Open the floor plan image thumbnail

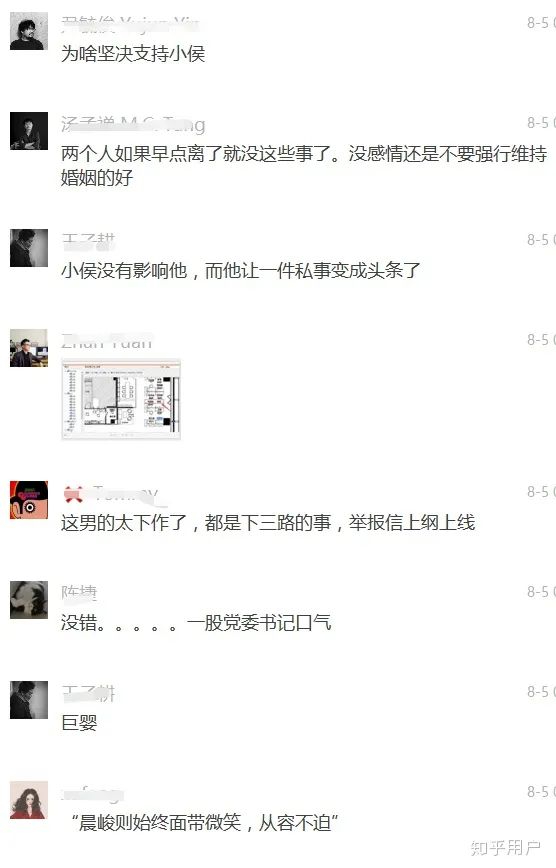pyautogui.click(x=121, y=399)
